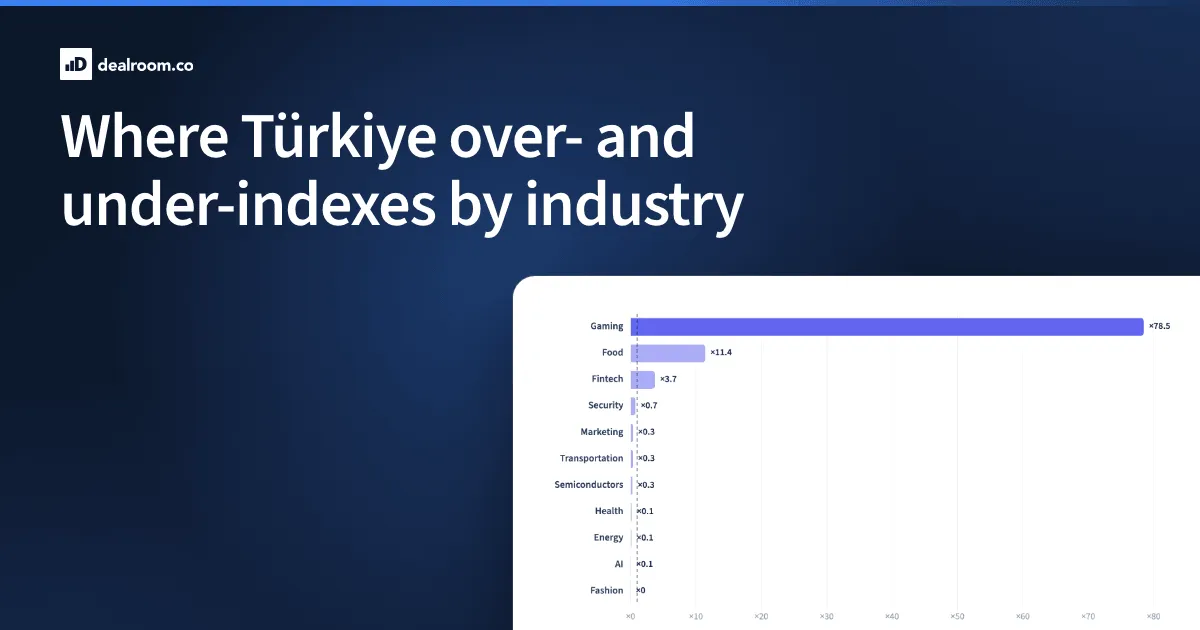Open the dealroom.co wordmark link
The image size is (1200, 630).
tap(146, 65)
